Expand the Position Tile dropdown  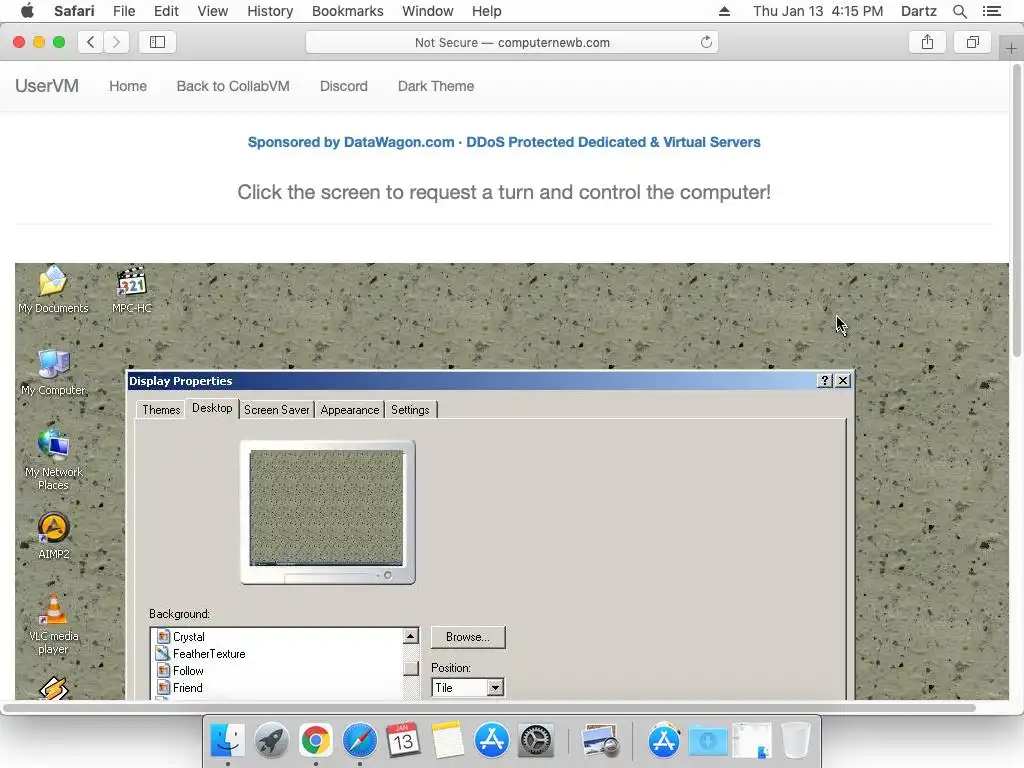click(495, 687)
